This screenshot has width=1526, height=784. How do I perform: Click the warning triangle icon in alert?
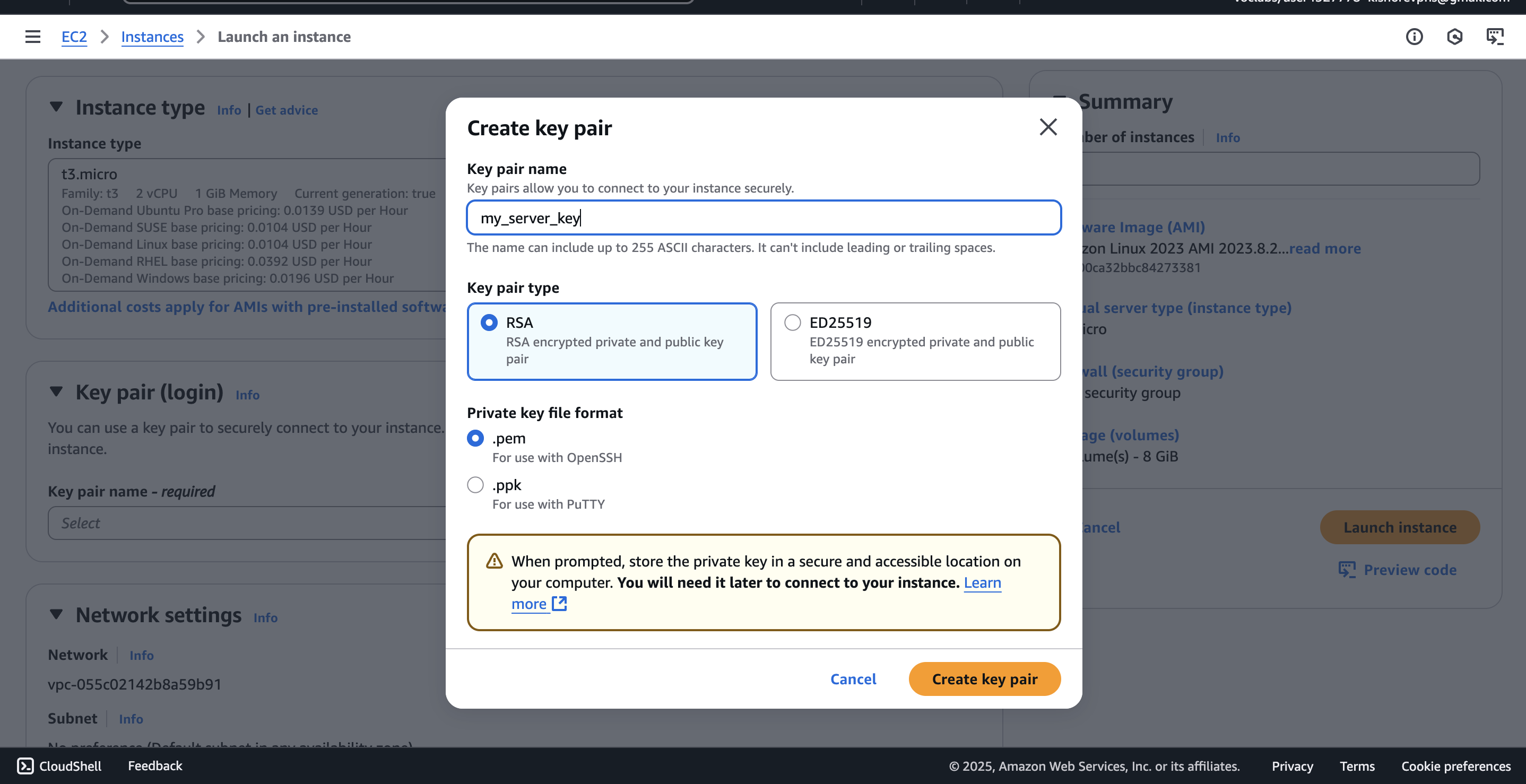tap(494, 561)
